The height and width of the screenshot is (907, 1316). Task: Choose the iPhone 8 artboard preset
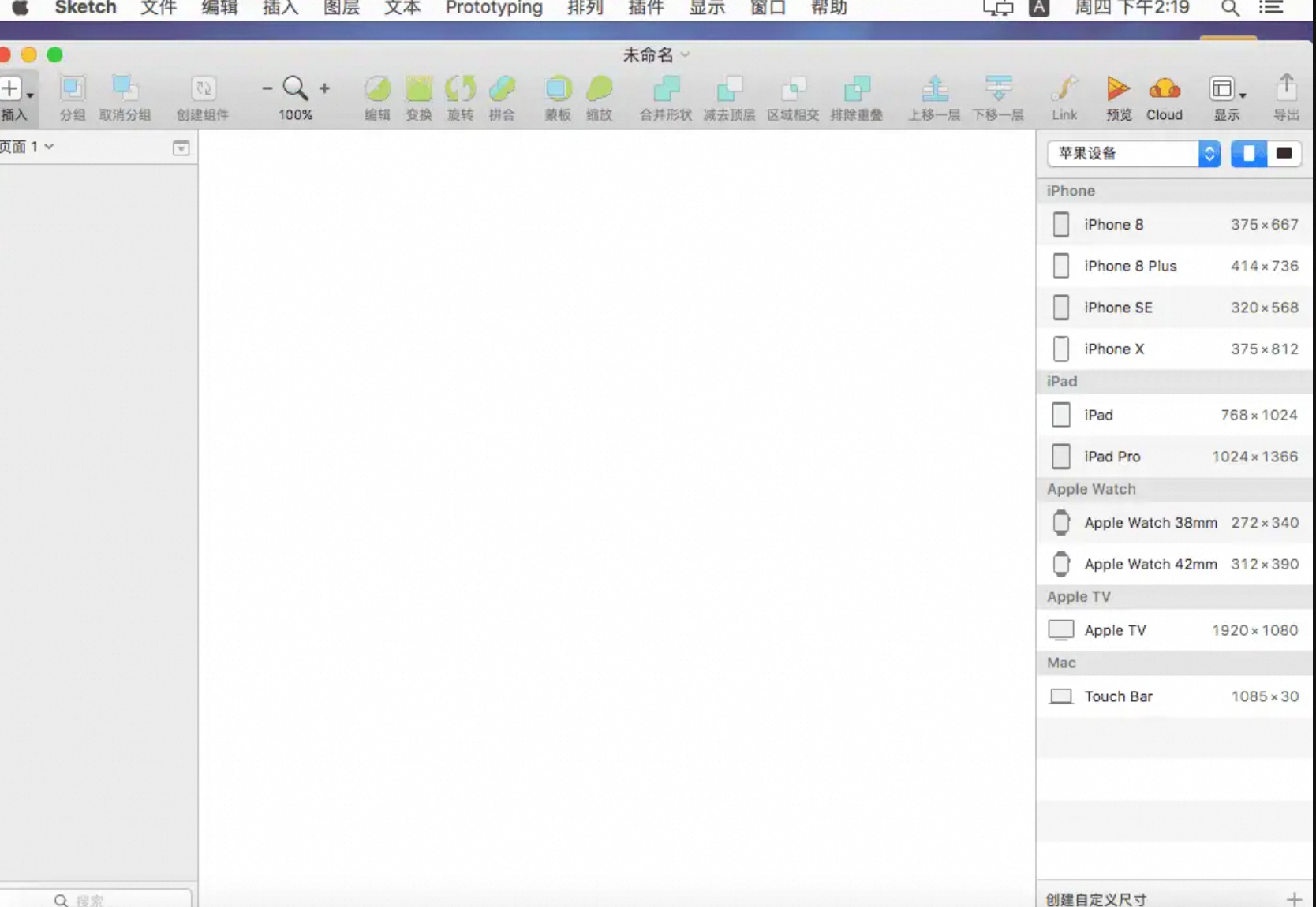1175,225
